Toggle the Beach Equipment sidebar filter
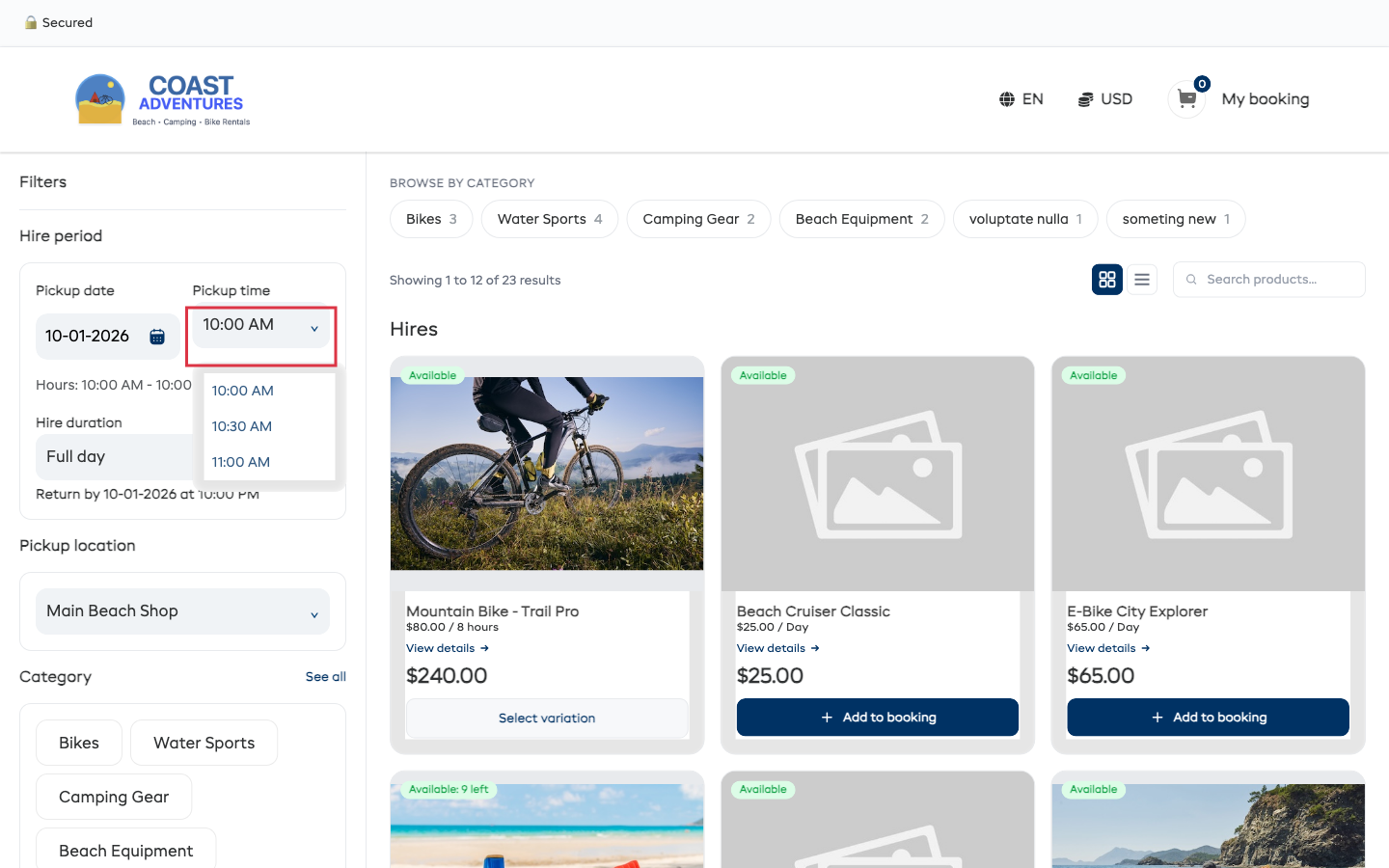This screenshot has width=1389, height=868. tap(125, 849)
